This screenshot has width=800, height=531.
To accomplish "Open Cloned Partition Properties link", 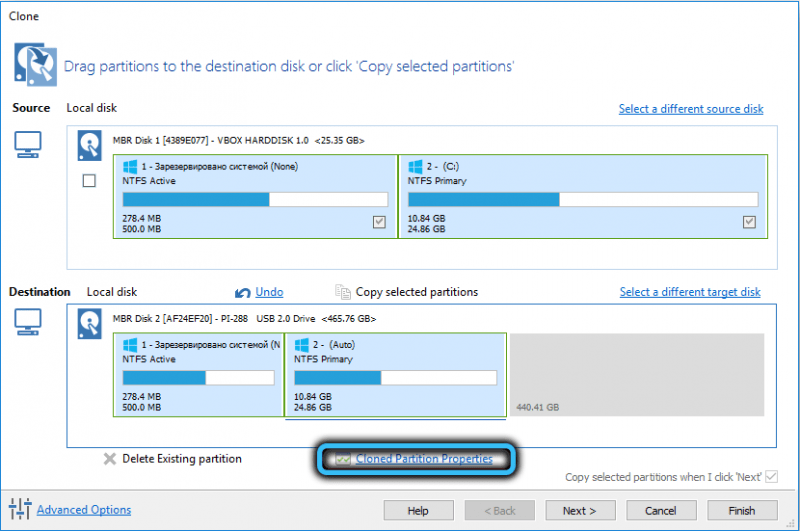I will (424, 459).
